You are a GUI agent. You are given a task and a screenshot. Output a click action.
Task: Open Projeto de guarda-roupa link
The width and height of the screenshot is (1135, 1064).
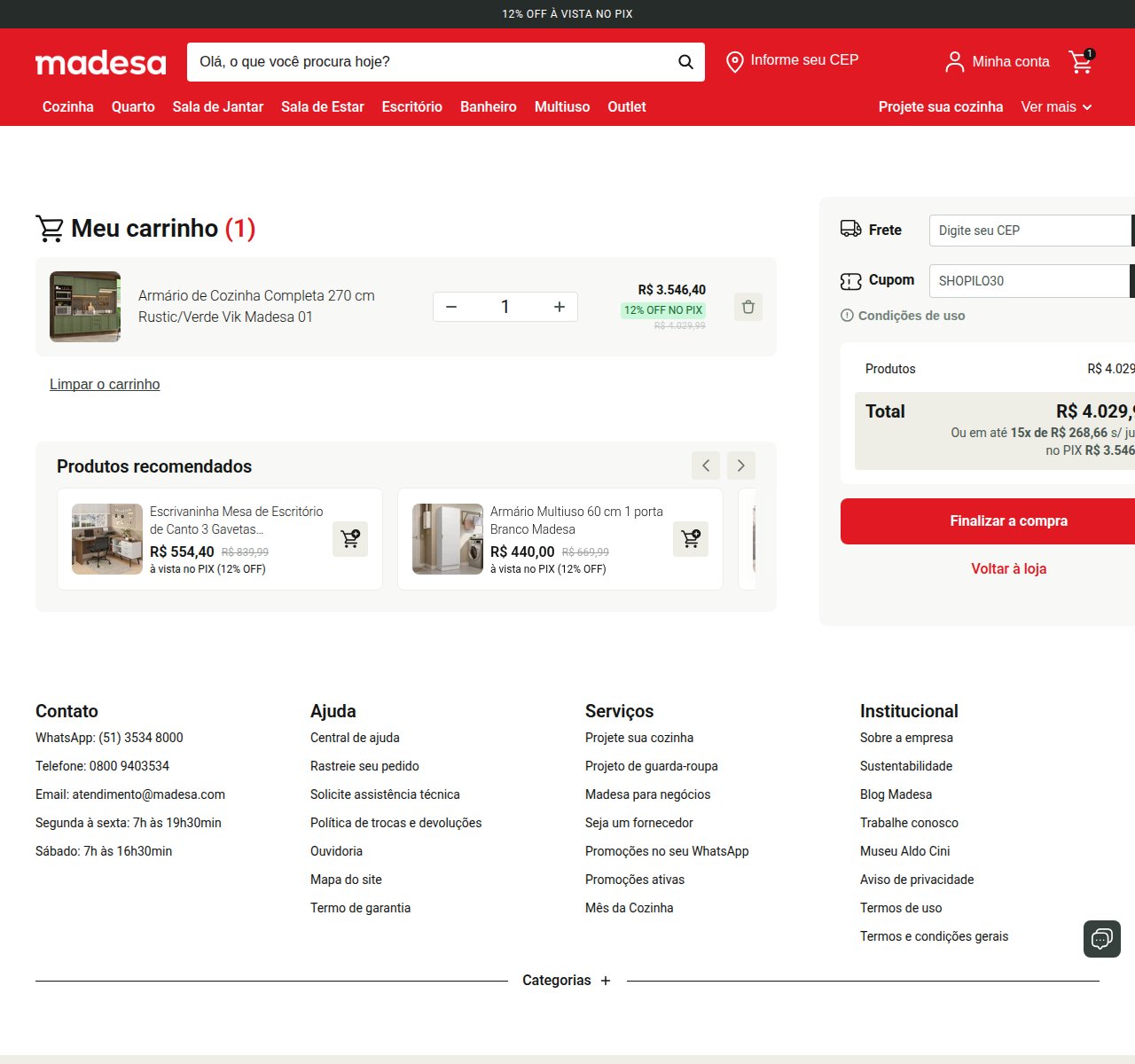(652, 766)
